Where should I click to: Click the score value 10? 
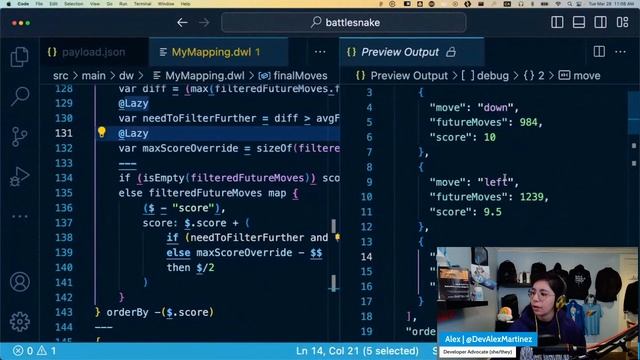(490, 138)
